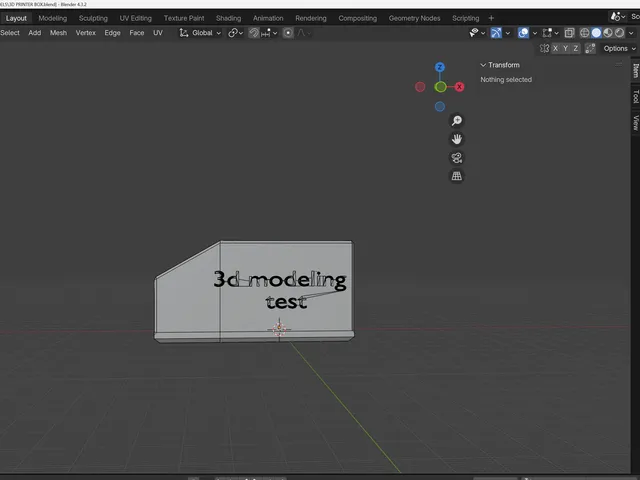
Task: Open the gizmo settings dropdown arrow
Action: click(x=508, y=33)
